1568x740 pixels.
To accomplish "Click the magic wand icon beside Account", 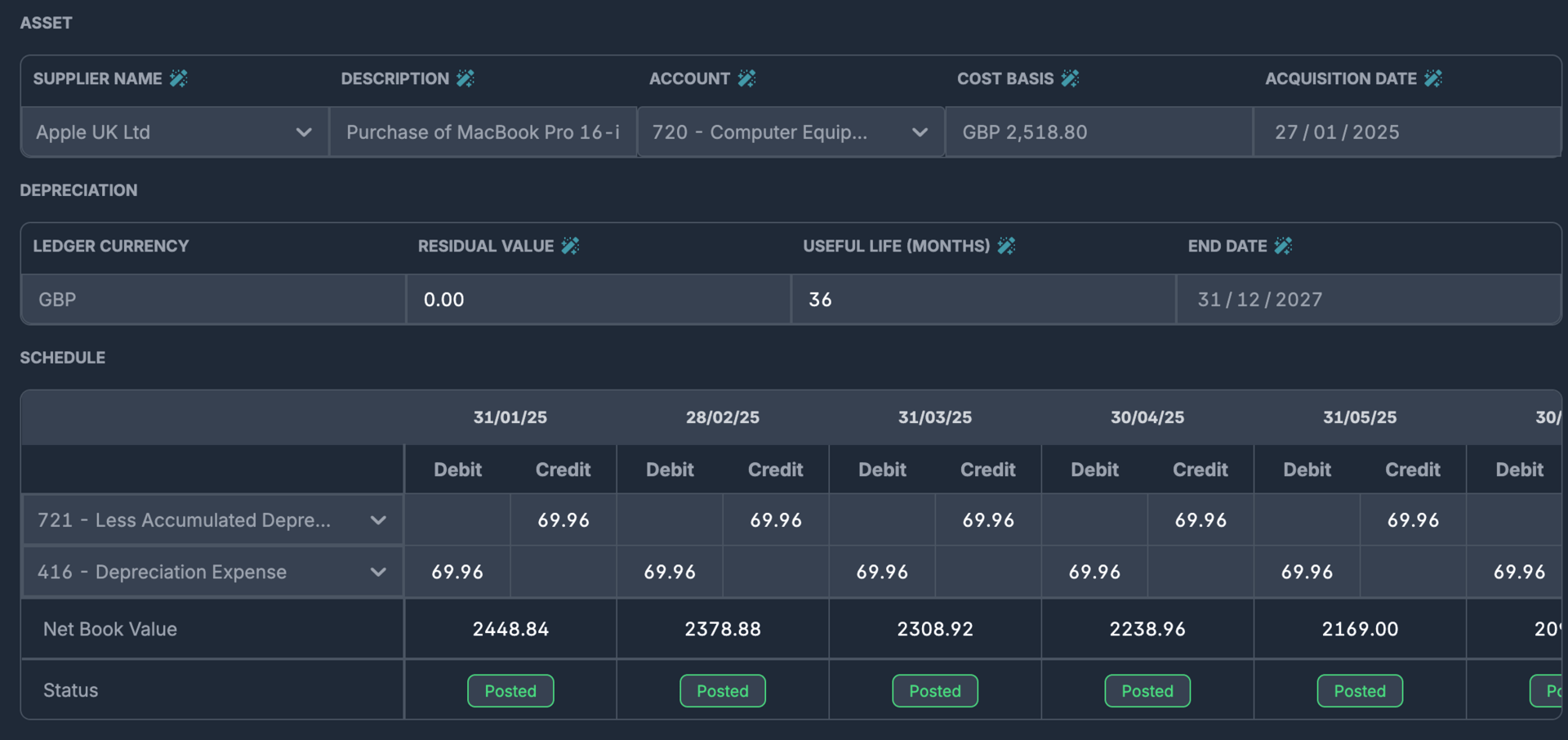I will [x=746, y=78].
